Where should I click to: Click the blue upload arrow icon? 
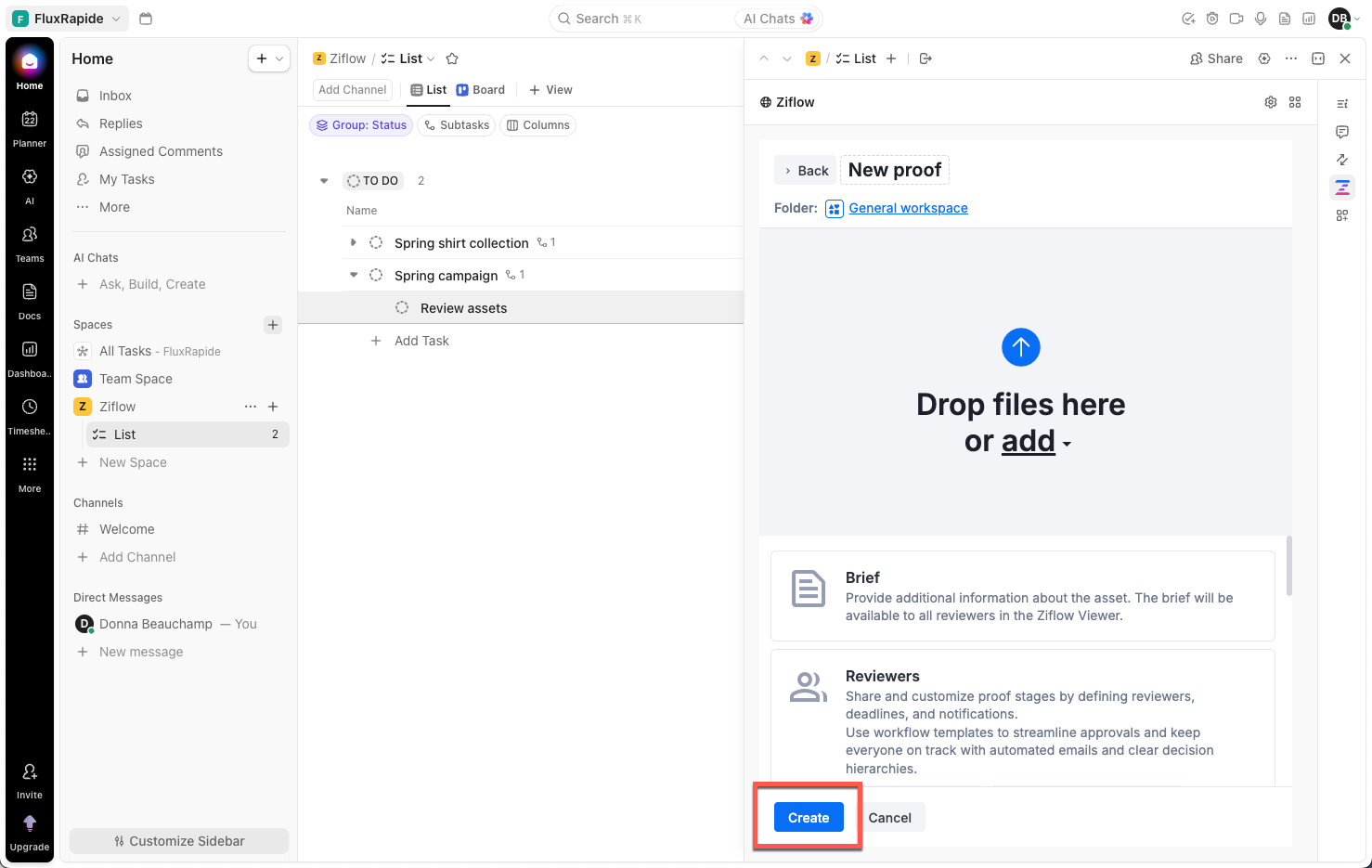[x=1021, y=347]
